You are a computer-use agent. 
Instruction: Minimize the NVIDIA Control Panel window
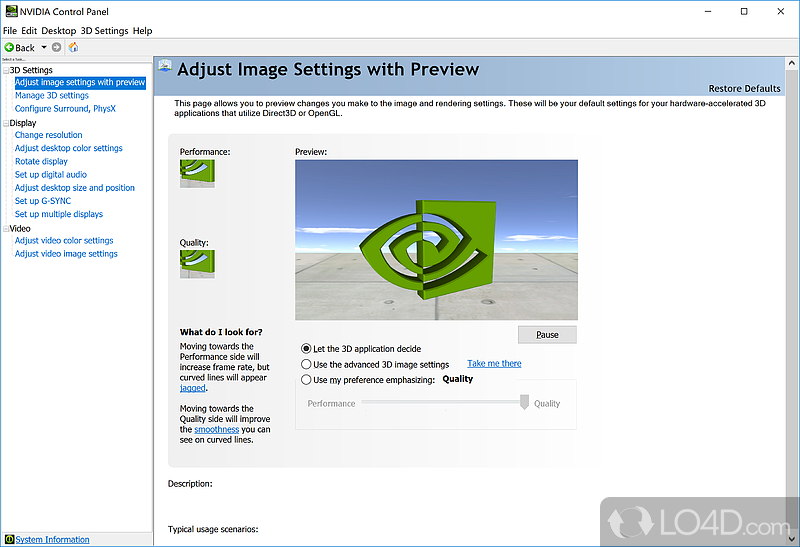coord(708,11)
